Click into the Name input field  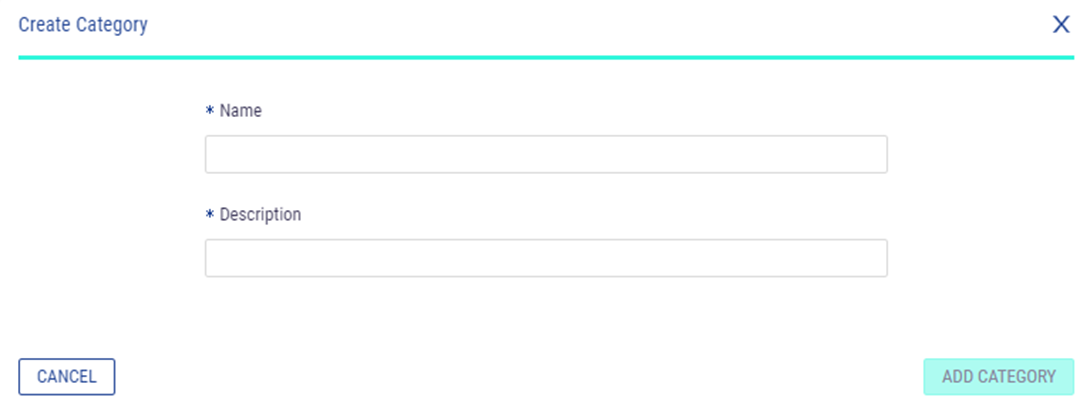[545, 155]
